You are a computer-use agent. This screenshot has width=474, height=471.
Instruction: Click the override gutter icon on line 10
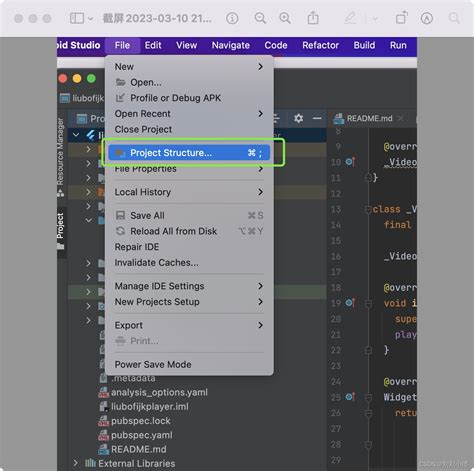coord(350,162)
